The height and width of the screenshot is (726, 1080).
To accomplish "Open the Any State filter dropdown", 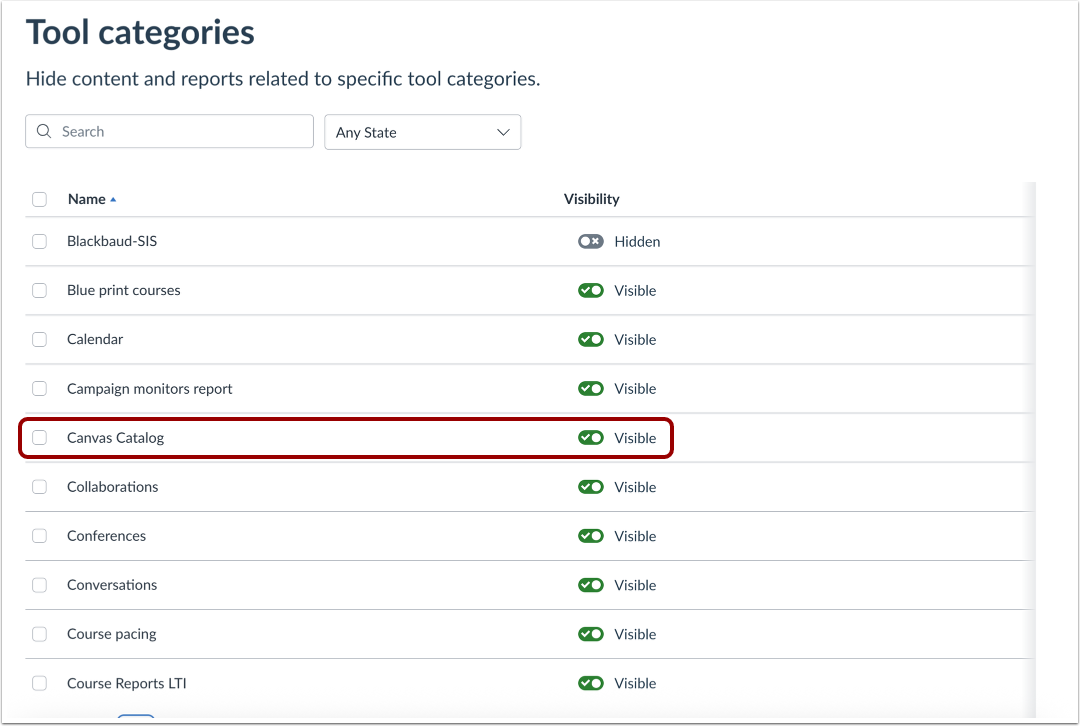I will [x=422, y=131].
